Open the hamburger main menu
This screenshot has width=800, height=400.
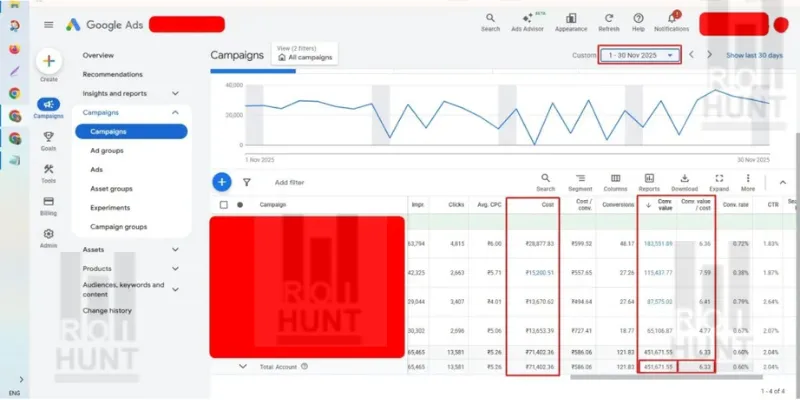48,24
